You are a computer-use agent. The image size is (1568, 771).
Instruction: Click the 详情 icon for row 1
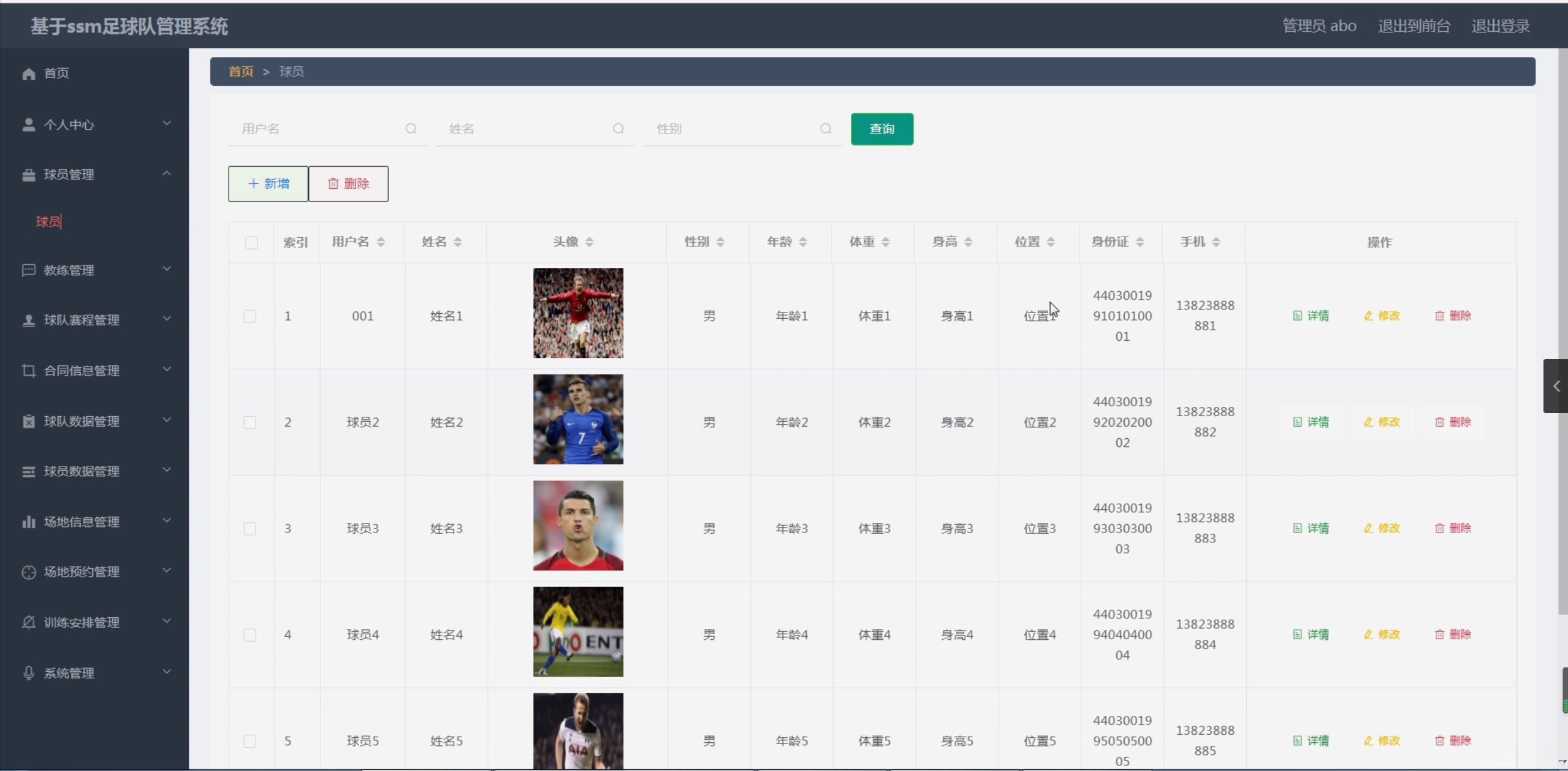tap(1297, 316)
